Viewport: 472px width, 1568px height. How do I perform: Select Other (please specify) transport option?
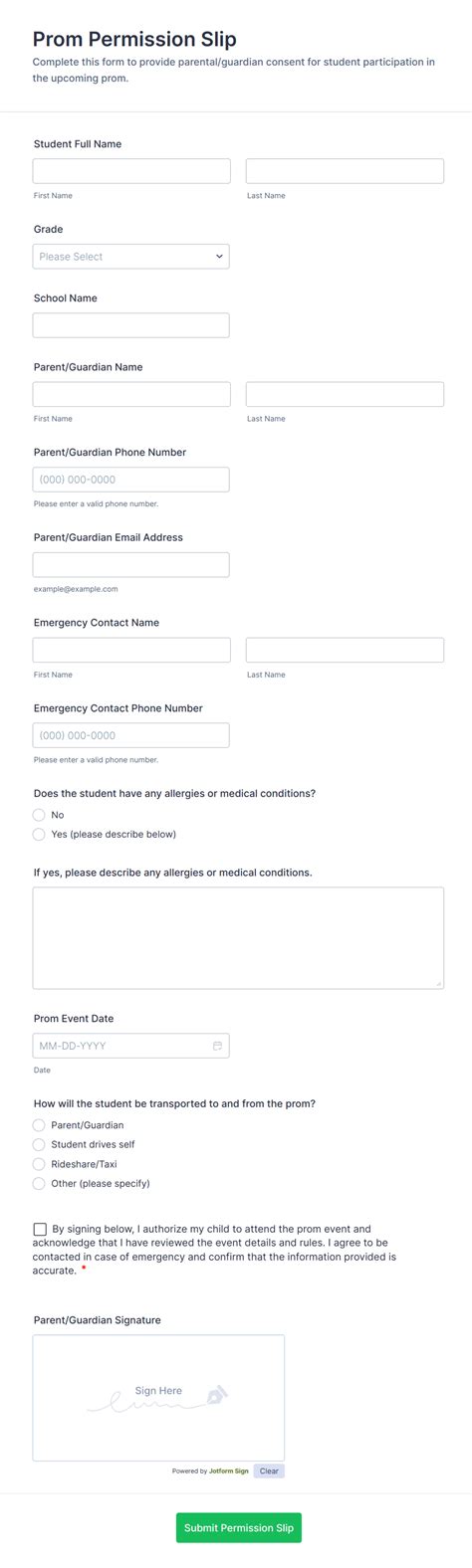tap(39, 1183)
